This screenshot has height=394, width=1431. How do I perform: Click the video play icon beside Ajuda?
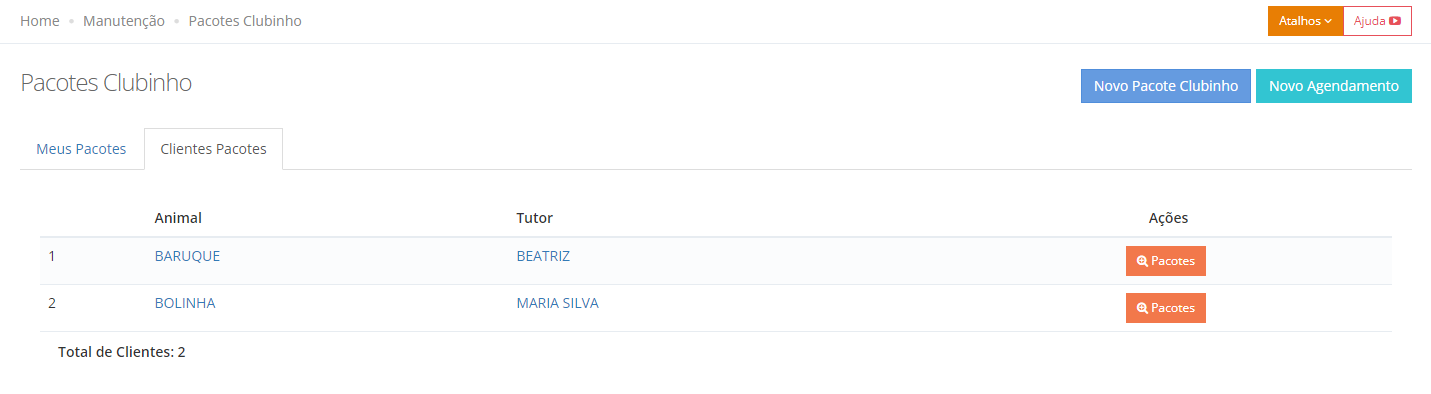coord(1394,21)
